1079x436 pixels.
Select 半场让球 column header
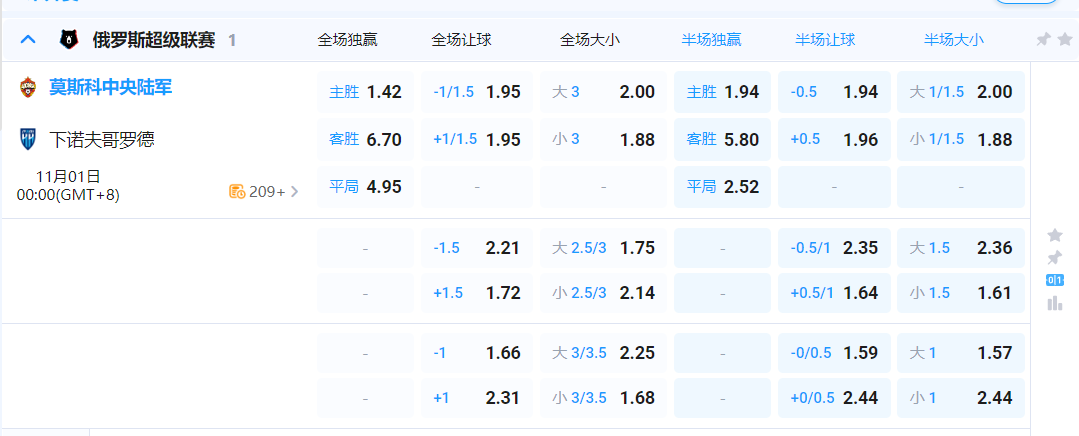(825, 40)
